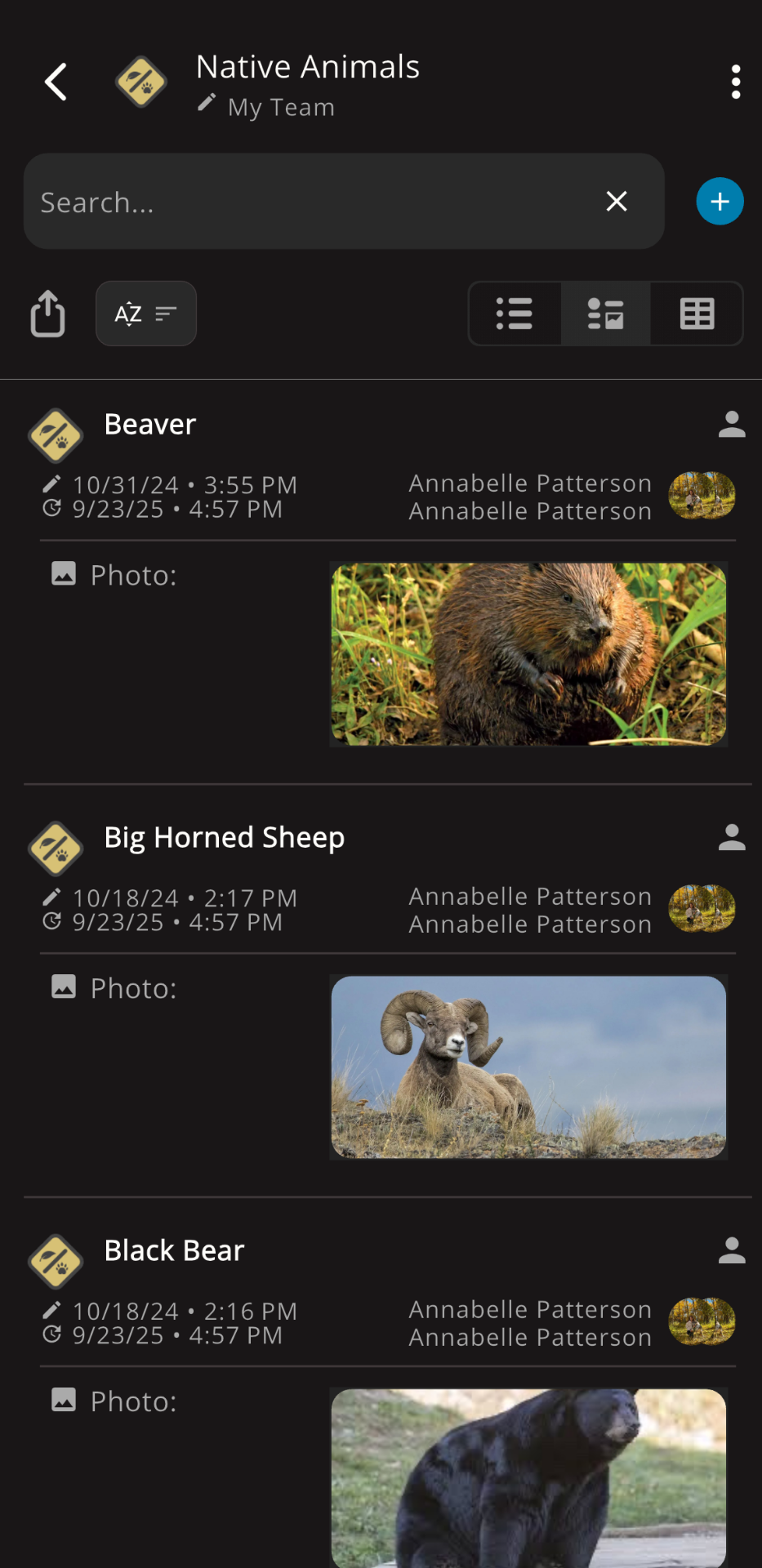Clear the search with the X icon
Screen dimensions: 762x1568
click(617, 201)
